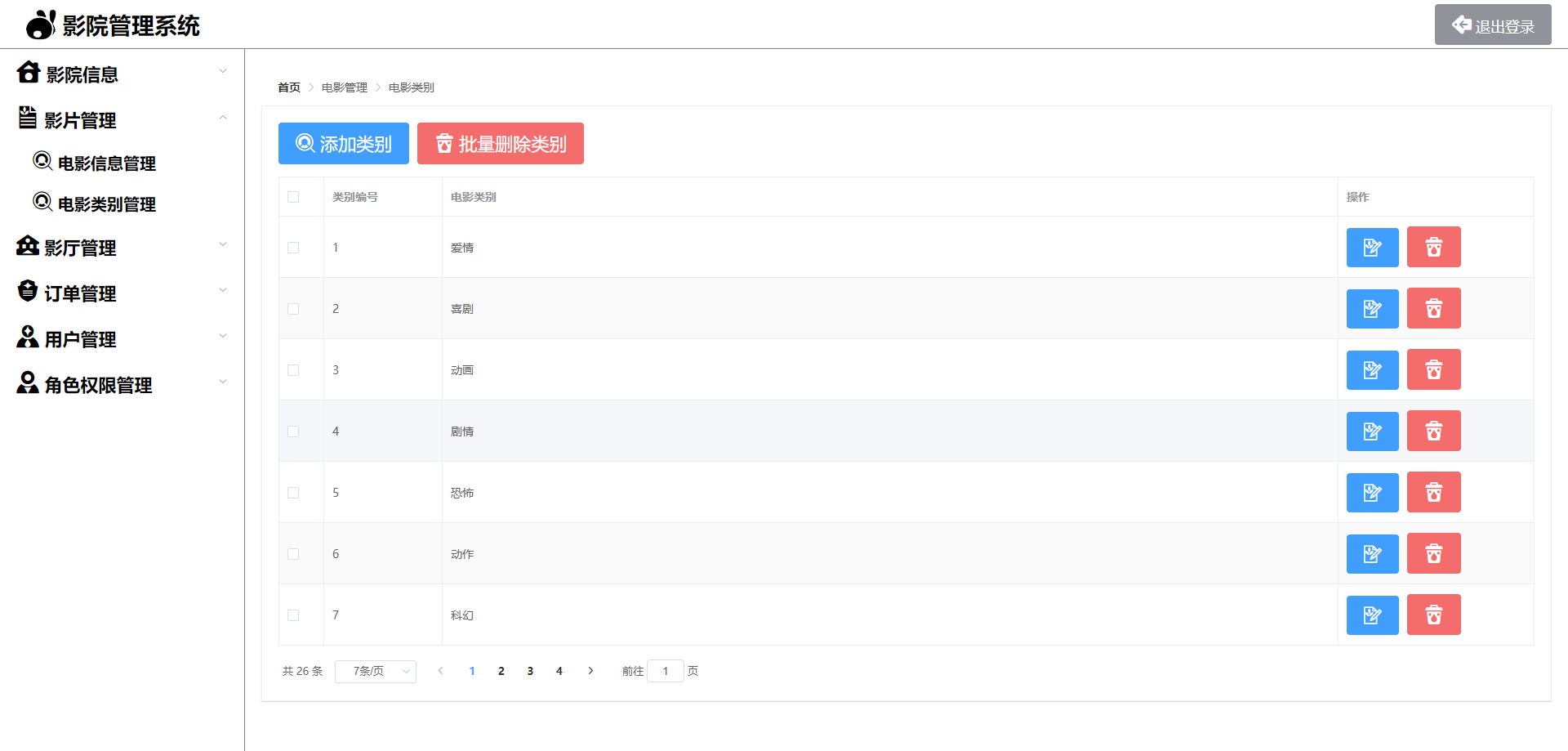This screenshot has height=751, width=1568.
Task: Click the delete trash icon for 喜剧
Action: click(x=1433, y=309)
